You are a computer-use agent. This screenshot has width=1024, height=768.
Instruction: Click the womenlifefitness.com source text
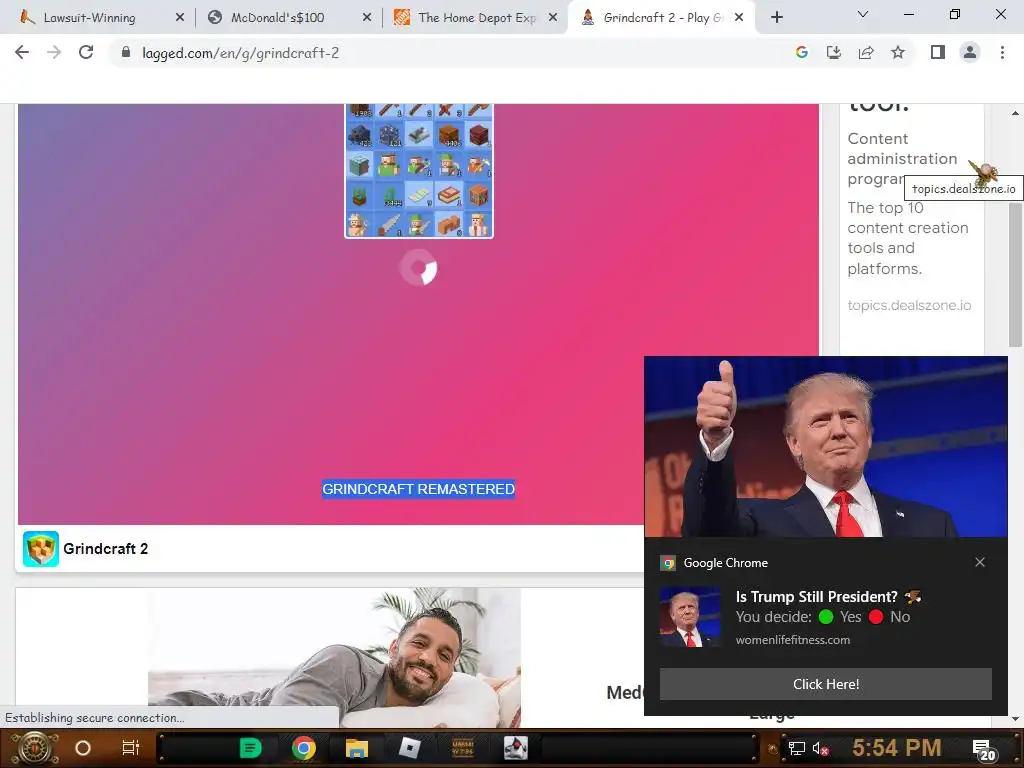[793, 640]
